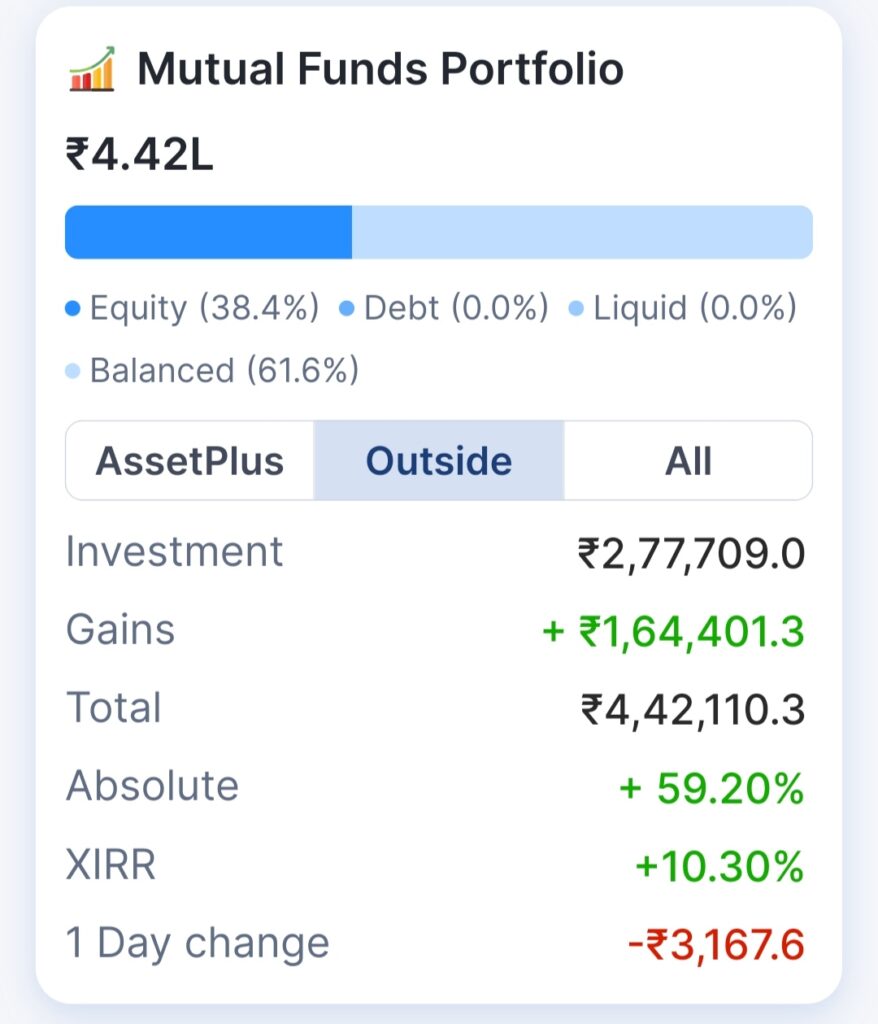Screen dimensions: 878x1024
Task: Click the light blue Balanced bar segment
Action: point(582,232)
